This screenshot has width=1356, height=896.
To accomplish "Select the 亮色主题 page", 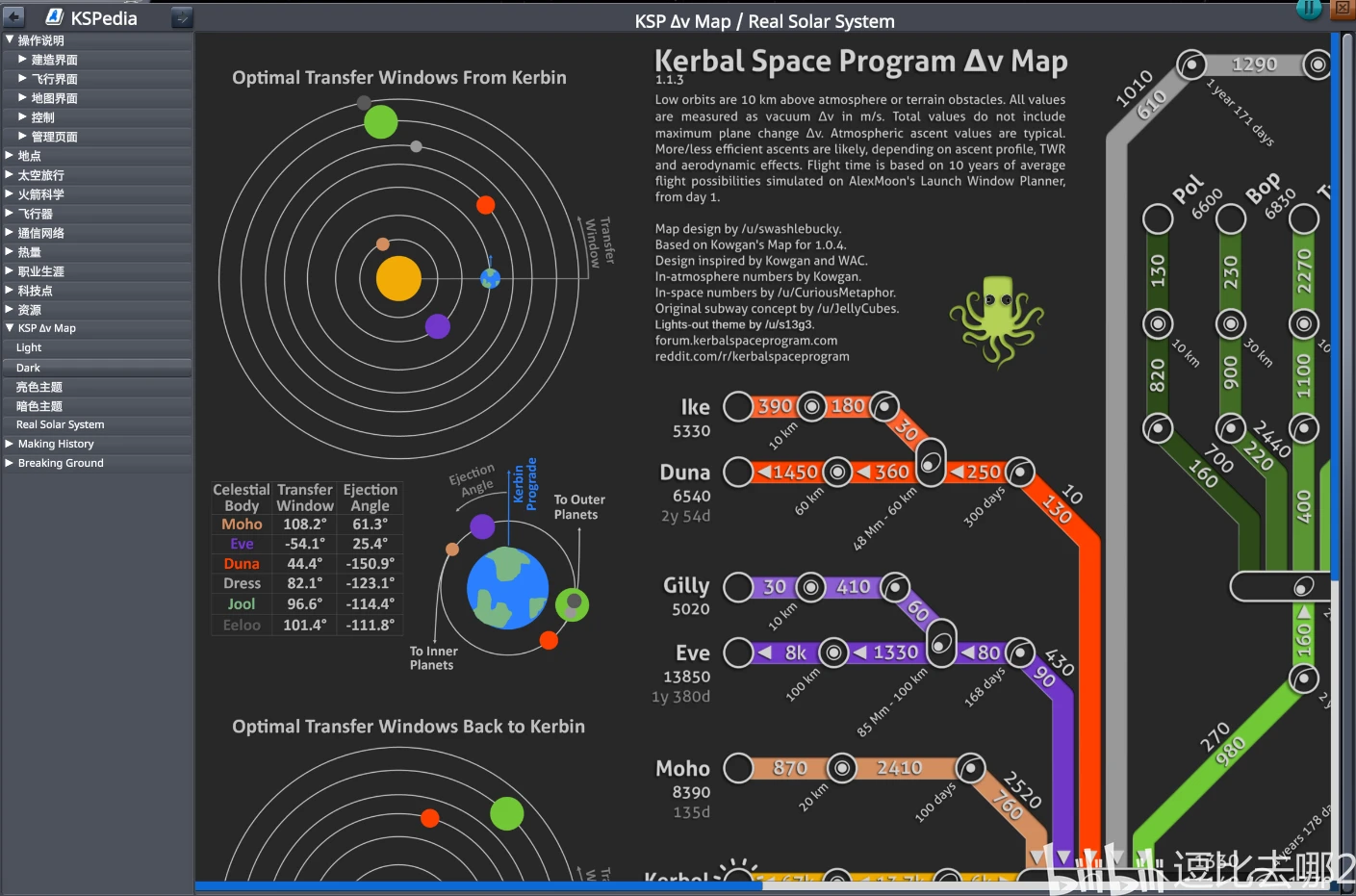I will coord(97,387).
